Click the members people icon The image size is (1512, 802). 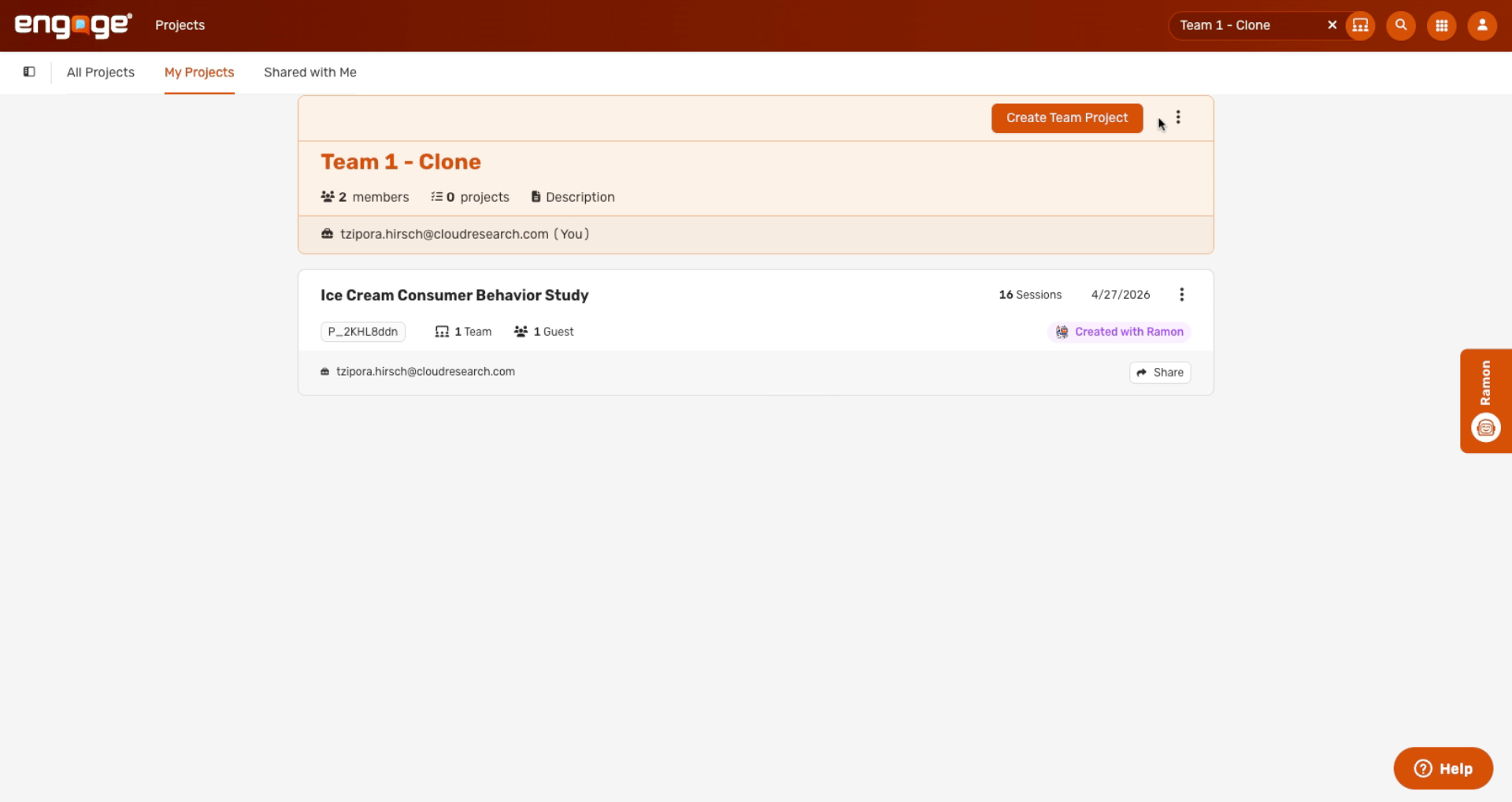328,196
